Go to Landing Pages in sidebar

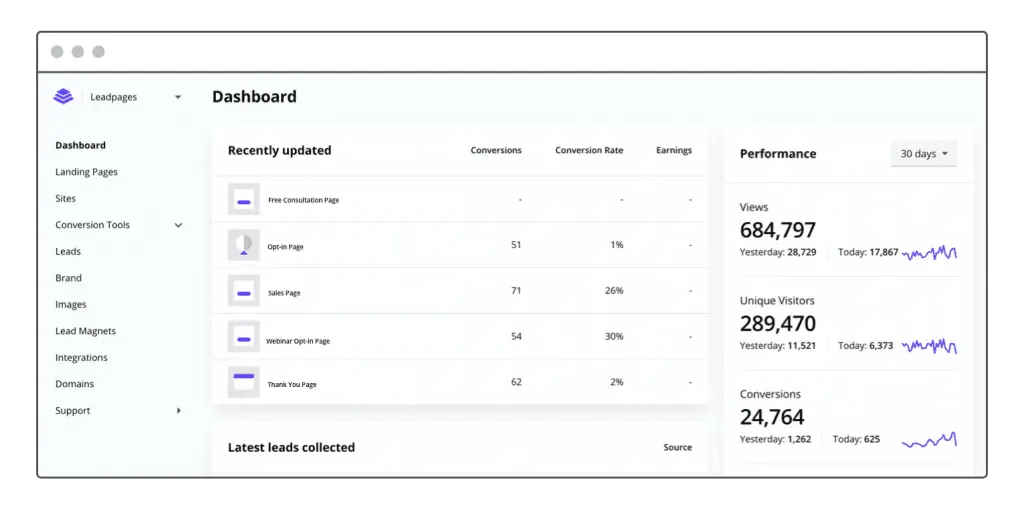click(x=86, y=172)
